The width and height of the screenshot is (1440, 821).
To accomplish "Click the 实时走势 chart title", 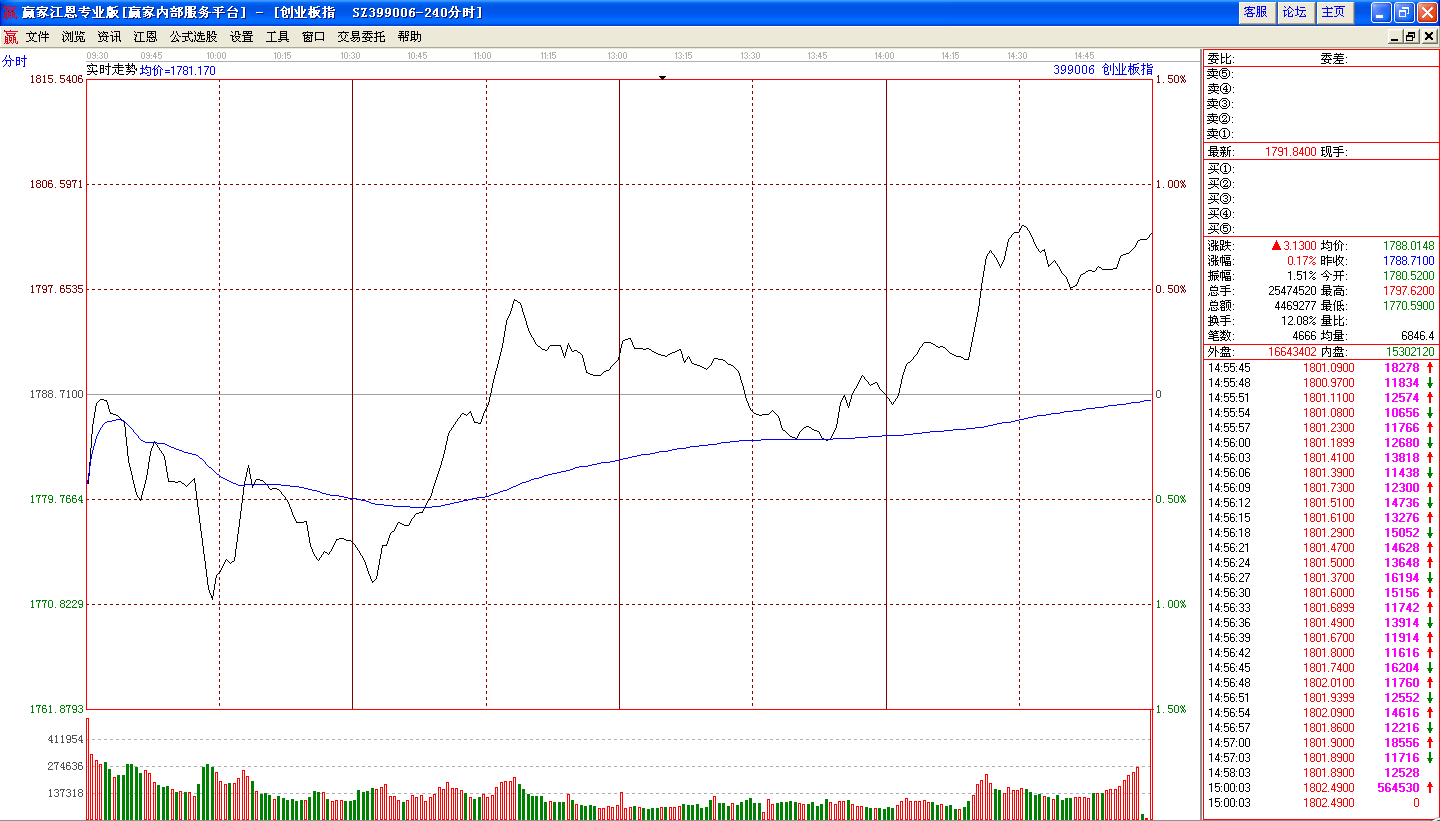I will [x=111, y=70].
